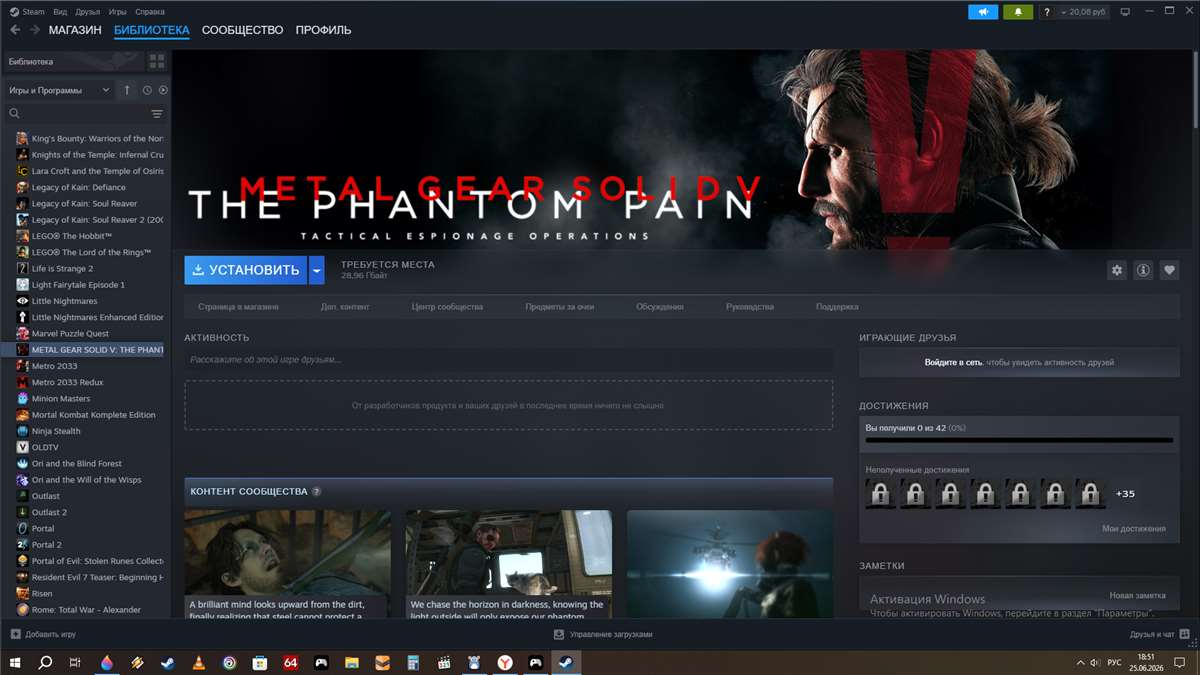Click the library search field

(75, 114)
